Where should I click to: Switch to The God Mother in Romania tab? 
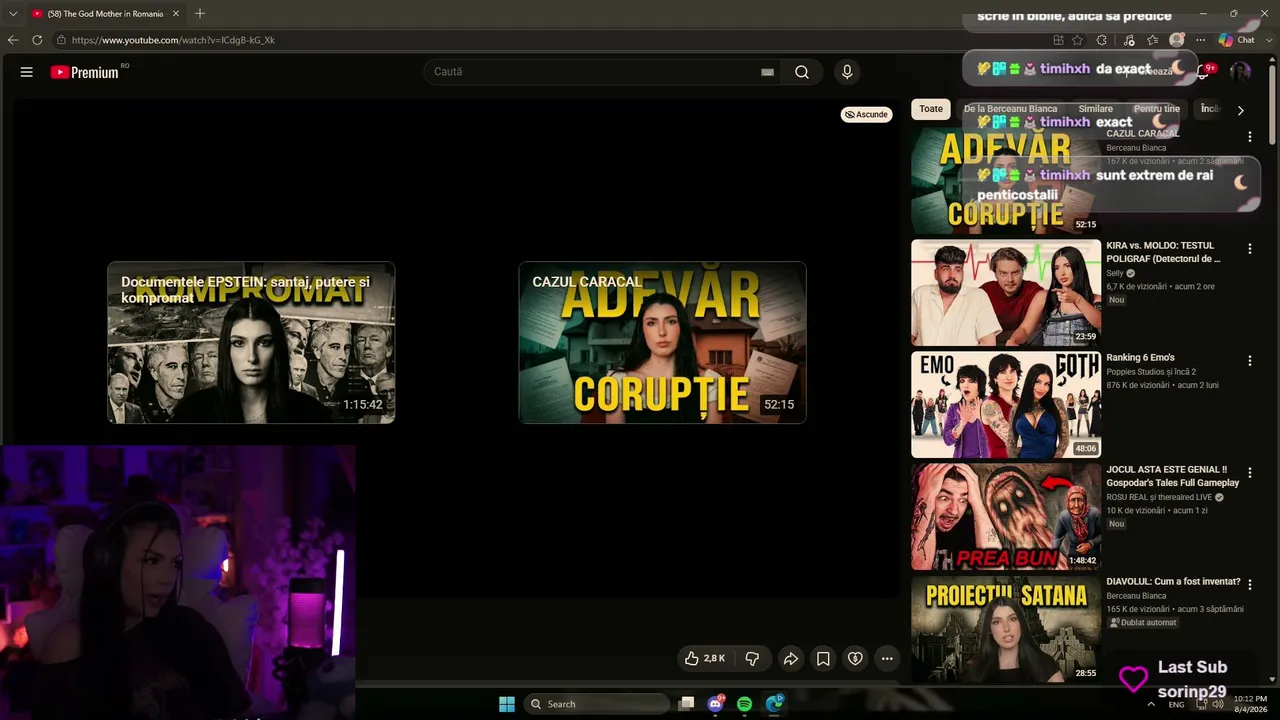click(105, 13)
